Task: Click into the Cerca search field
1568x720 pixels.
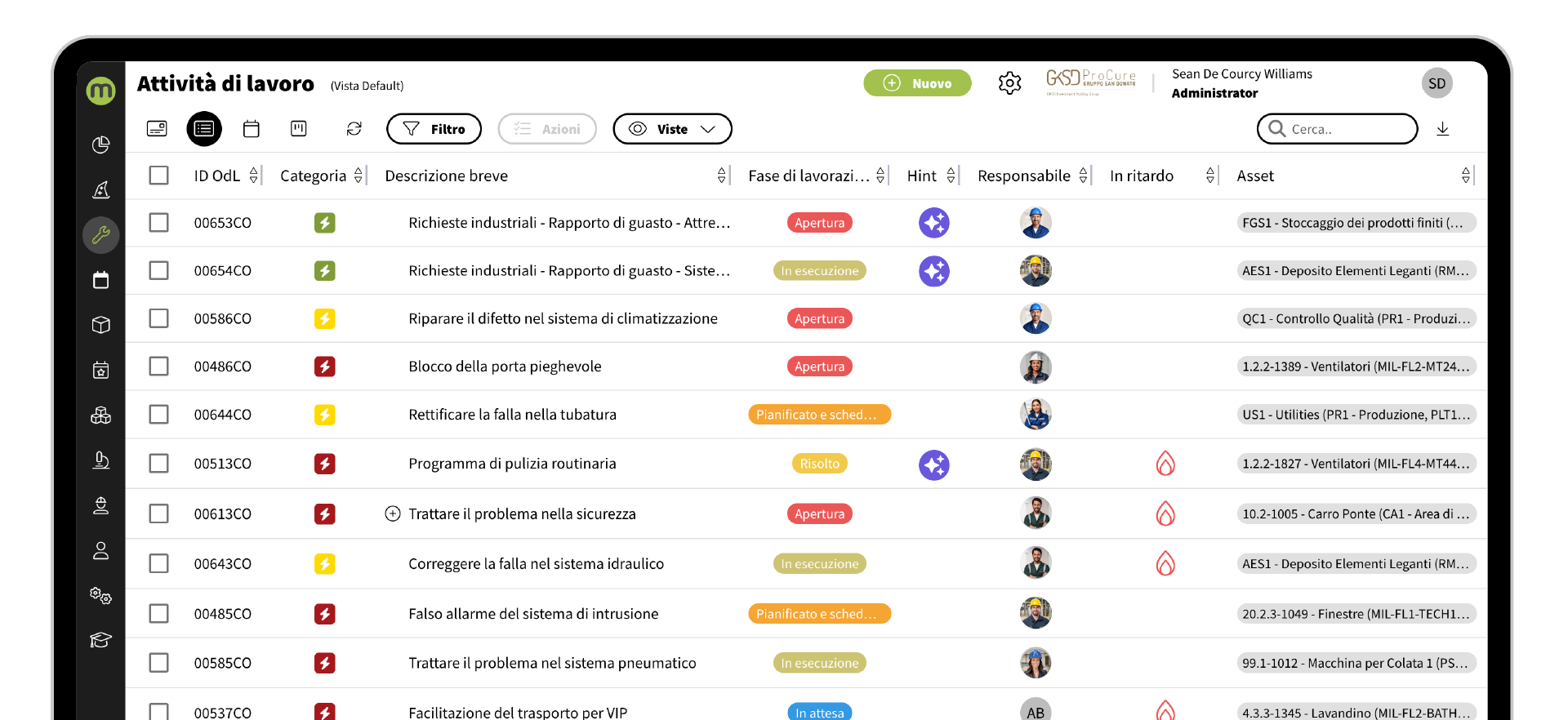Action: [x=1346, y=129]
